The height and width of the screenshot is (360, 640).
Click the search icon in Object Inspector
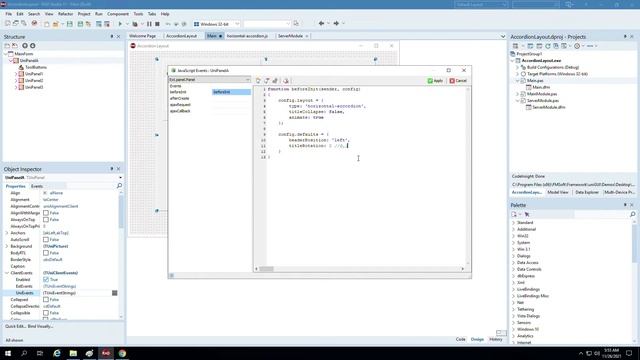tap(119, 186)
